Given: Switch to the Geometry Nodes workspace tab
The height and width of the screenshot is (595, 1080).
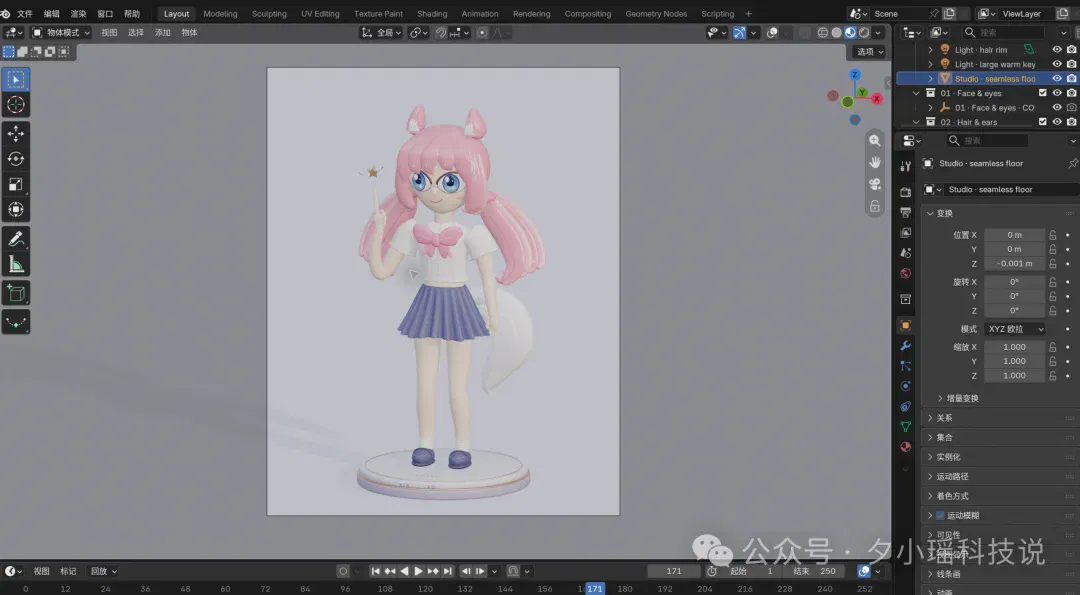Looking at the screenshot, I should click(656, 14).
